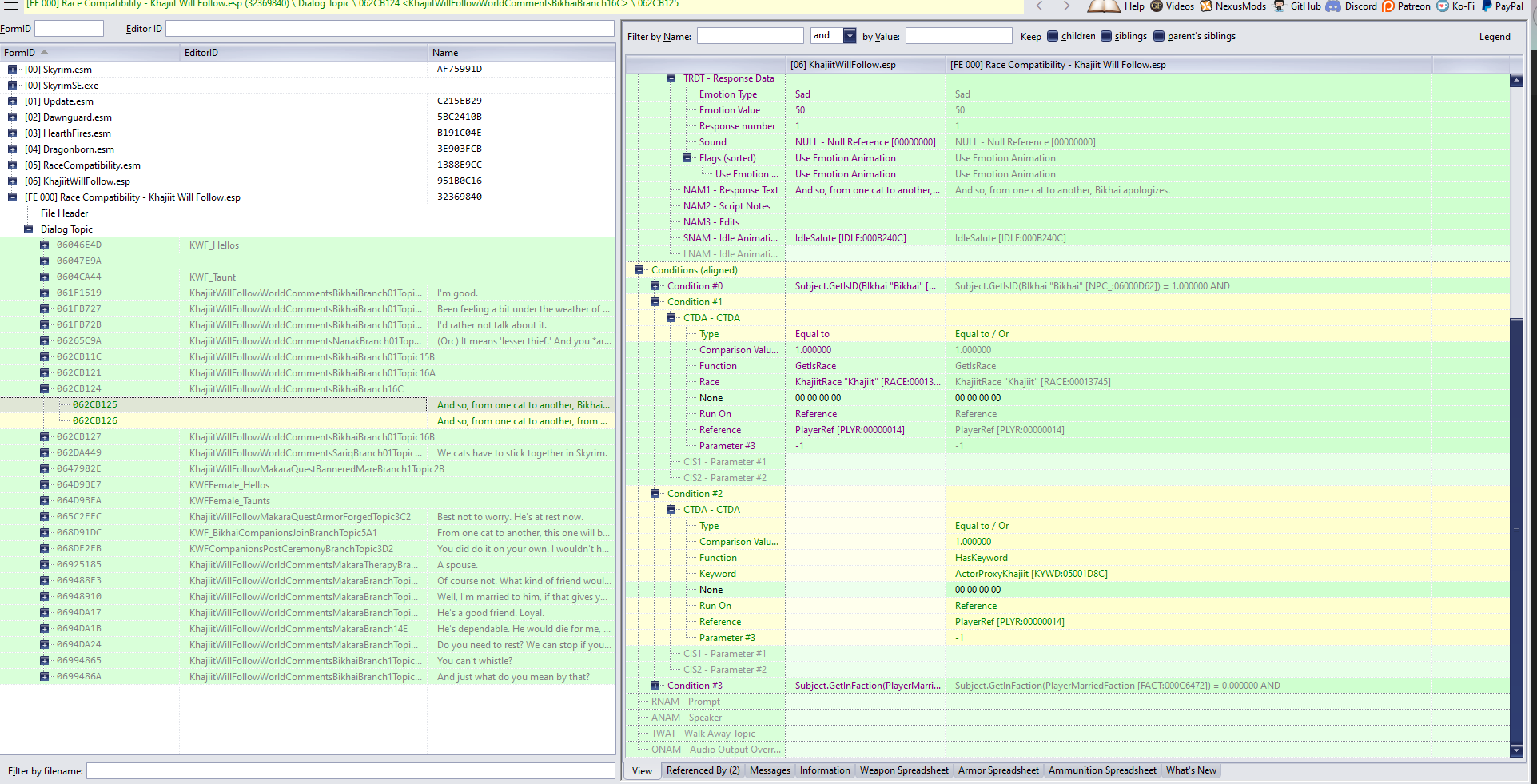Expand the Dawnguard.esm tree node

(x=12, y=117)
